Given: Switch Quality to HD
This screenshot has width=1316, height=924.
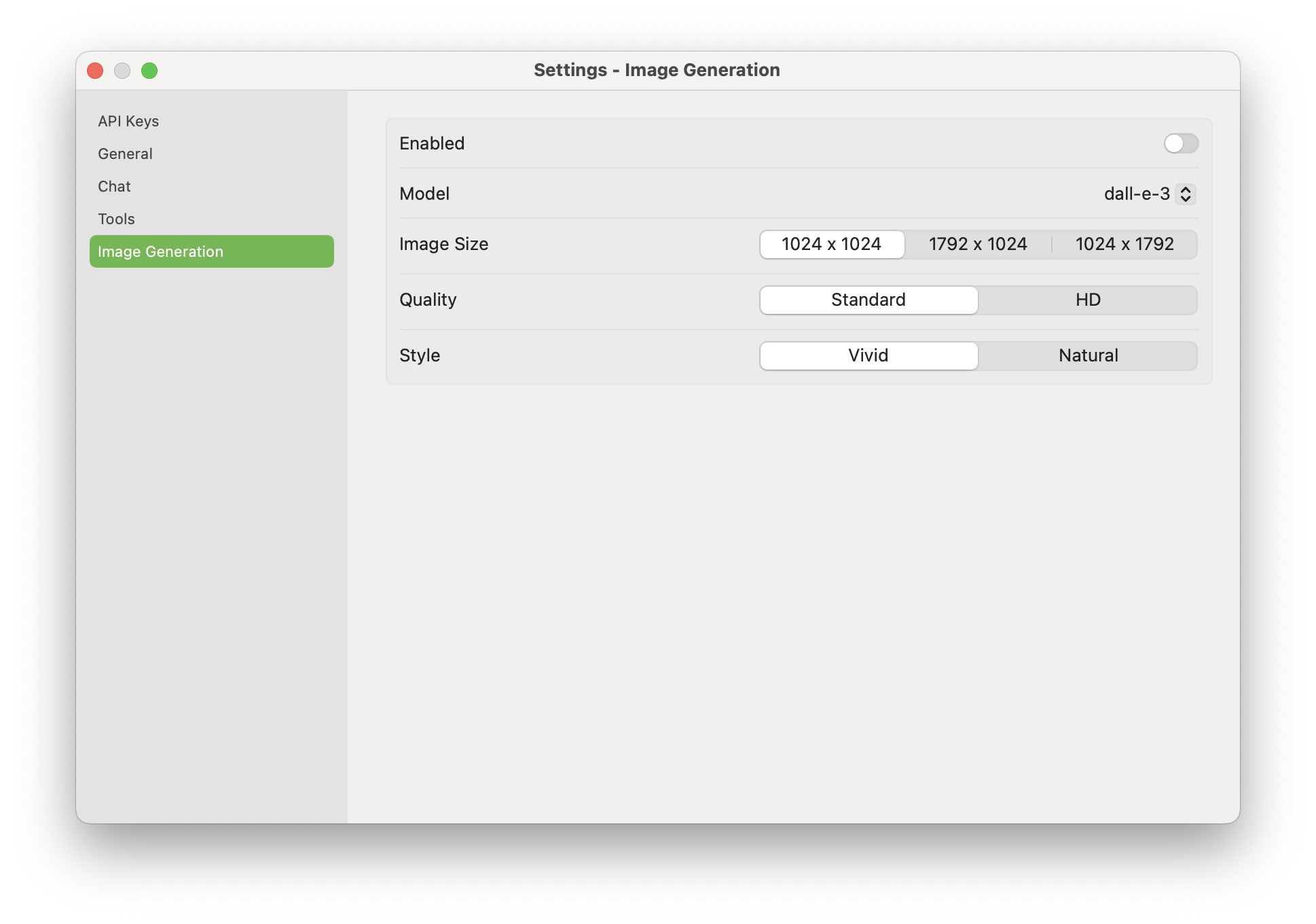Looking at the screenshot, I should pos(1087,300).
